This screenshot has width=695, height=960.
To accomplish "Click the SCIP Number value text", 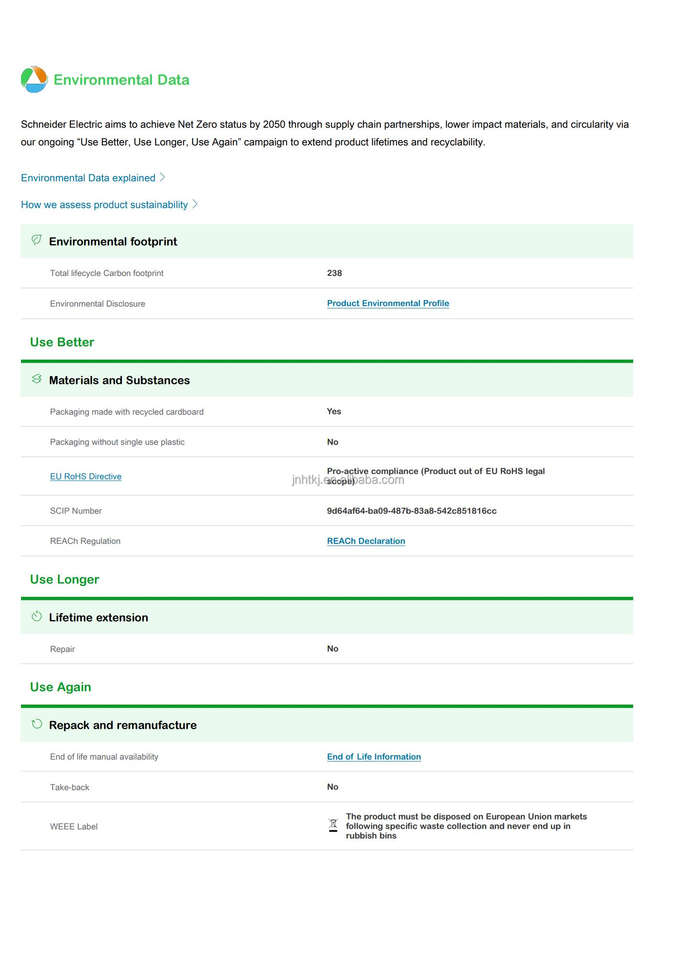I will [x=411, y=511].
